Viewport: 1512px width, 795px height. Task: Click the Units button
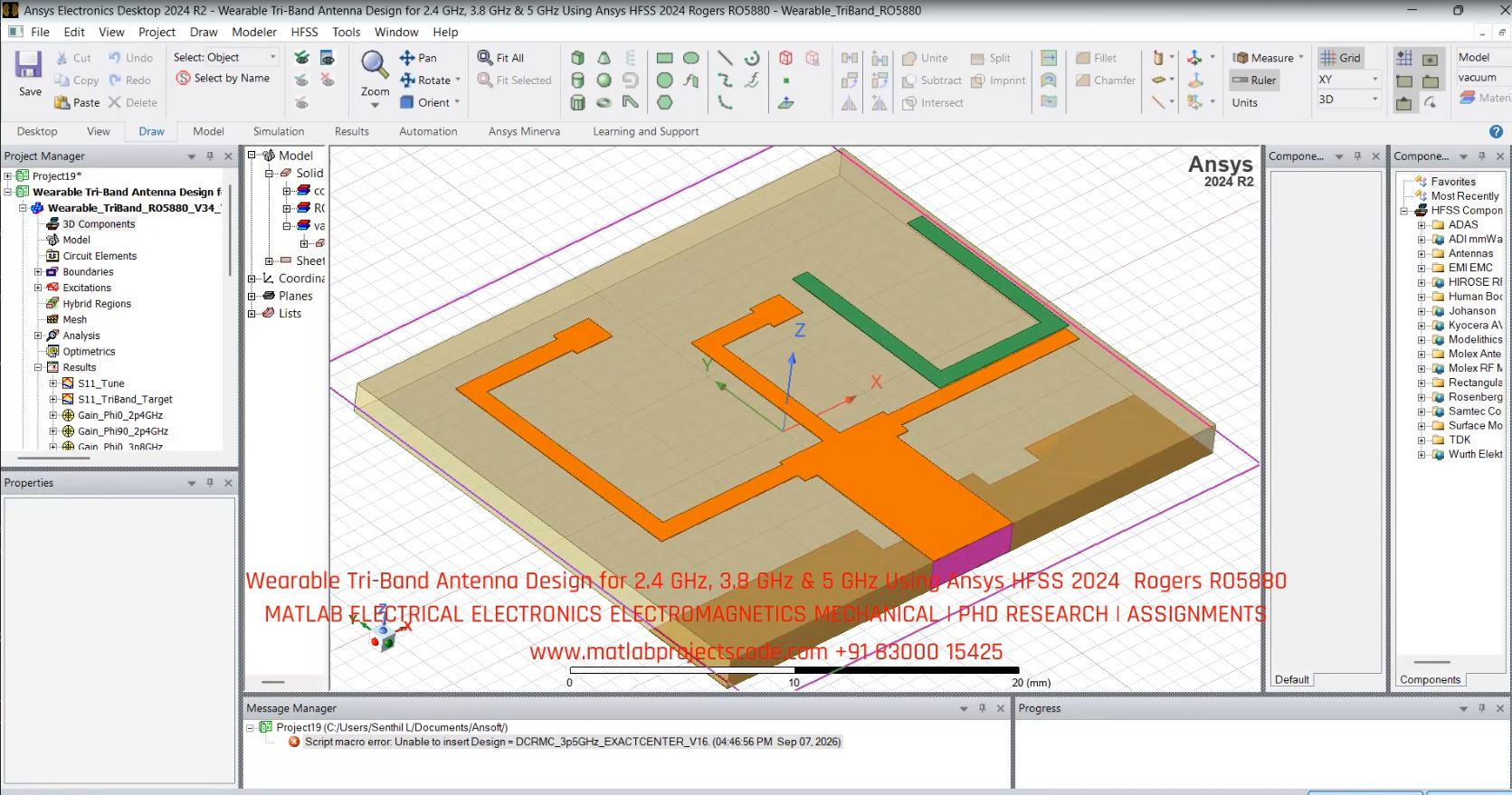1245,102
